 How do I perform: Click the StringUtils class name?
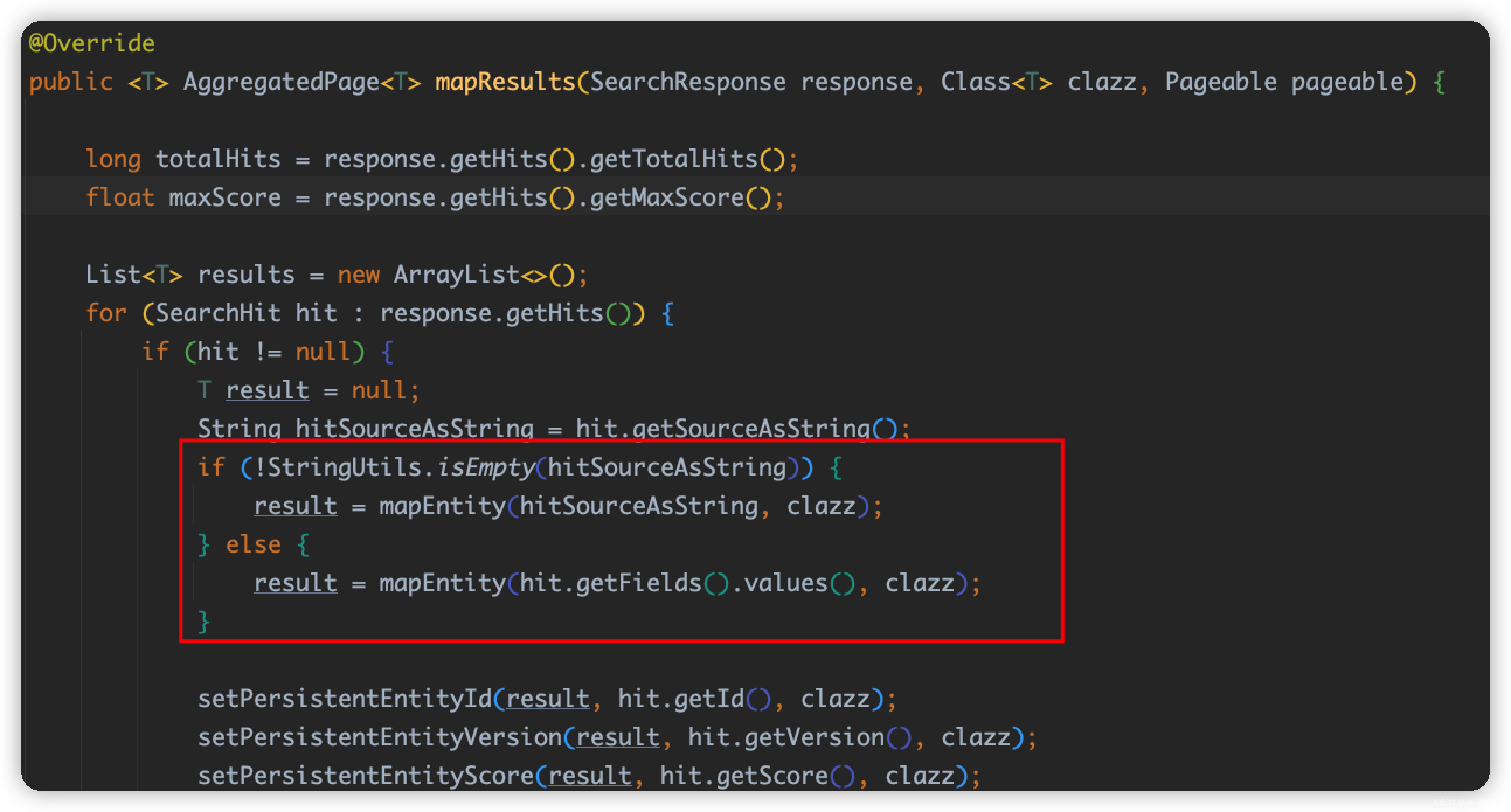(x=344, y=467)
